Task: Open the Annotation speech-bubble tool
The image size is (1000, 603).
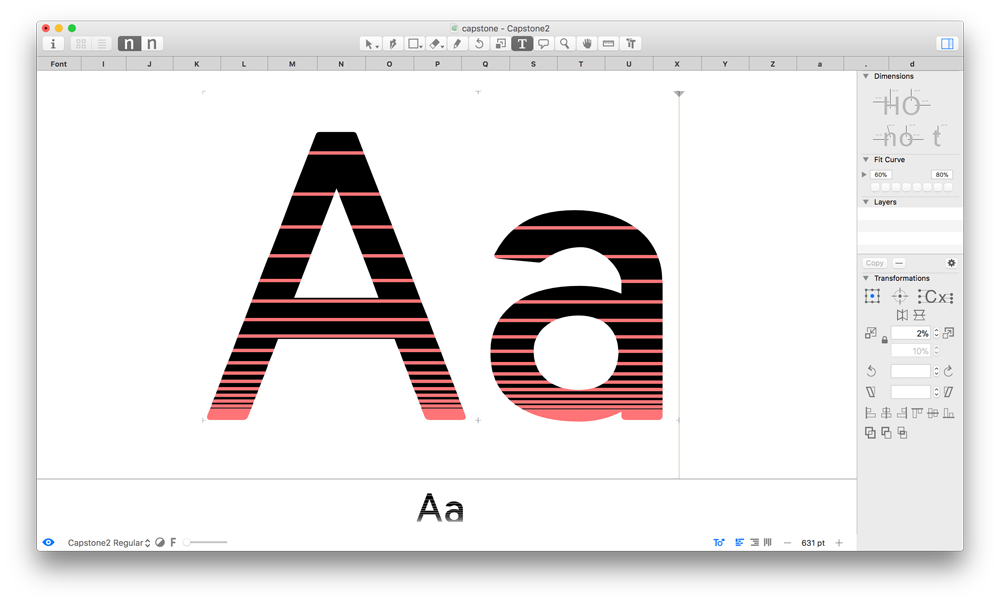Action: [x=543, y=43]
